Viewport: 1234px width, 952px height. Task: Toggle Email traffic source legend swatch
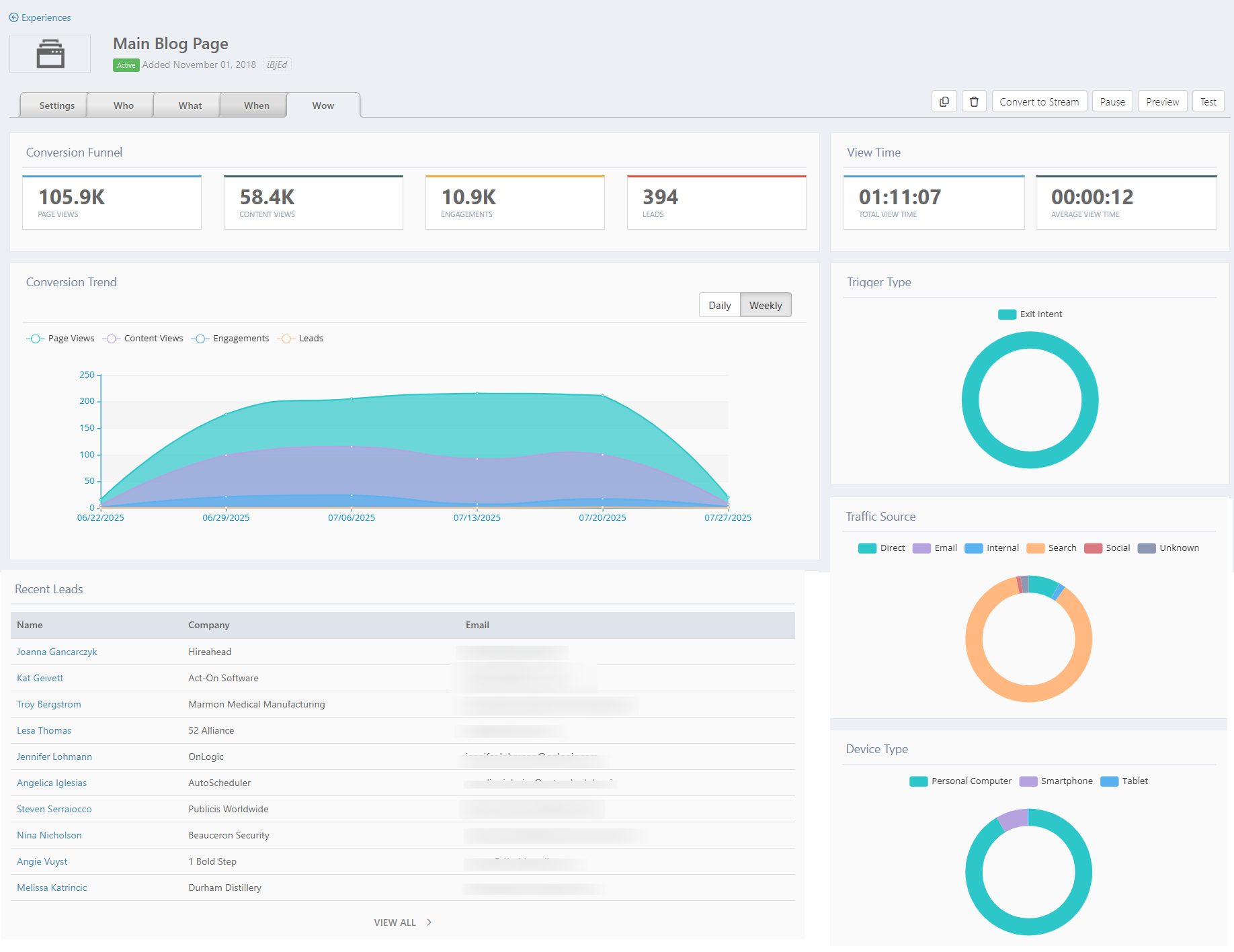(x=921, y=548)
